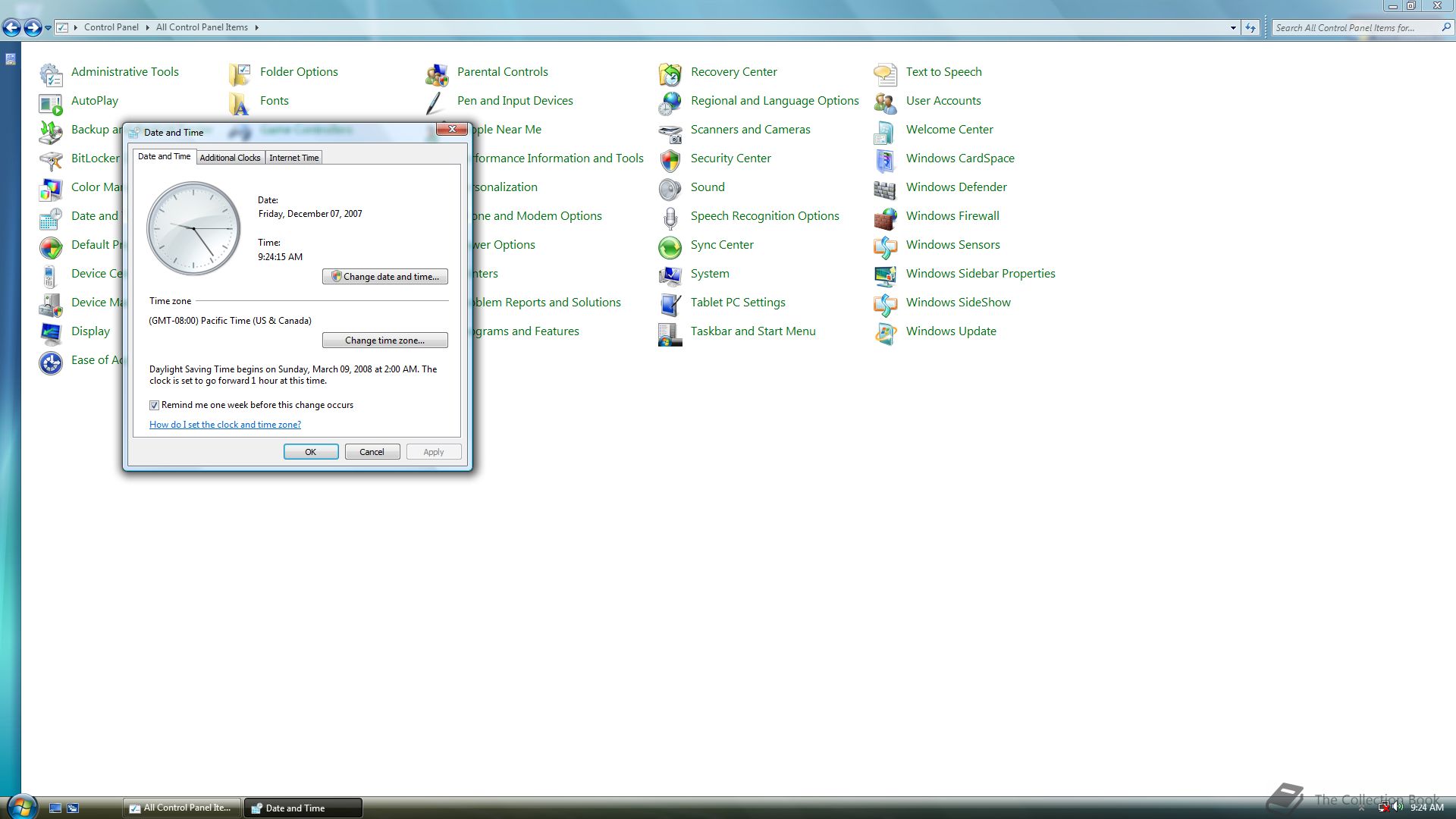The width and height of the screenshot is (1456, 819).
Task: Open the clock and time zone help link
Action: pos(225,425)
